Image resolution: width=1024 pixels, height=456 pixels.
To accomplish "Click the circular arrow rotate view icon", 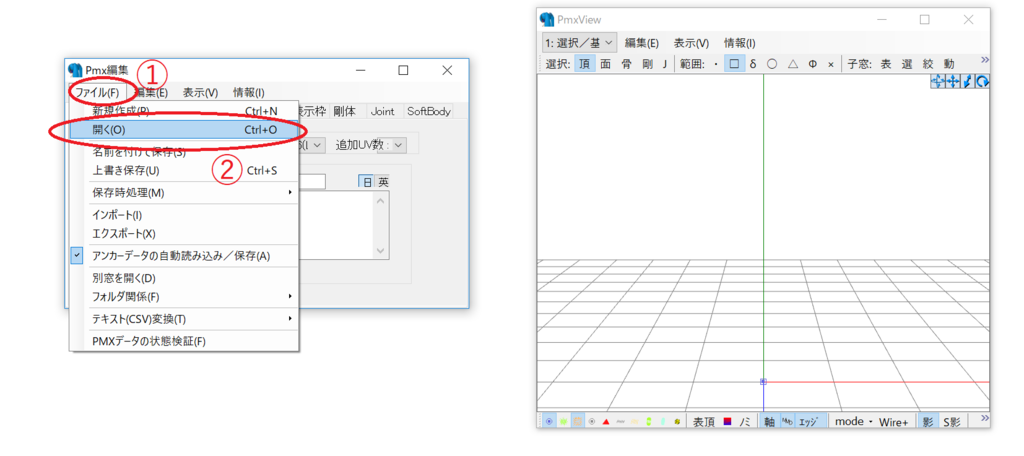I will [982, 82].
